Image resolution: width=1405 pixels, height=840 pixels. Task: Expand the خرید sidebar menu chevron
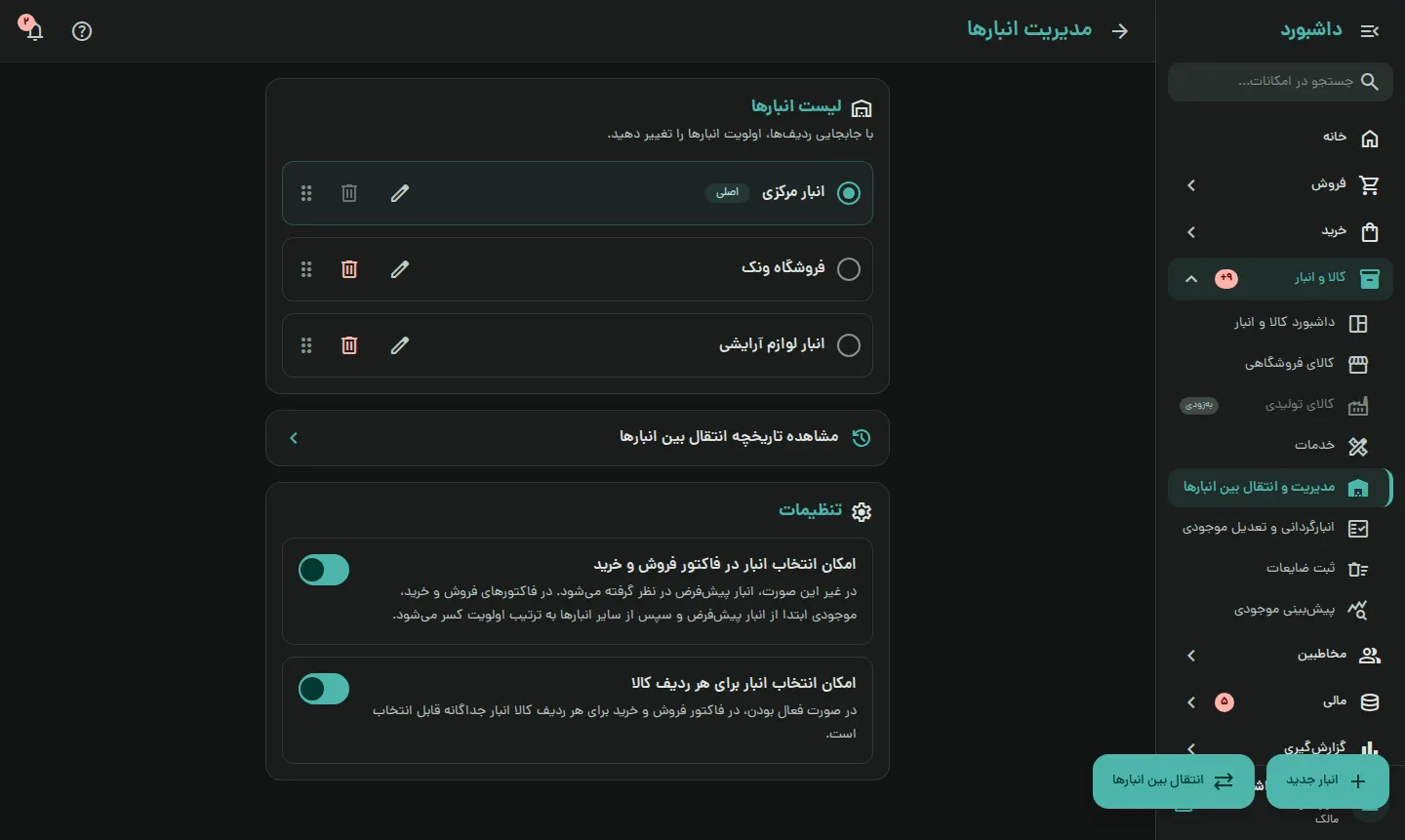[1191, 232]
